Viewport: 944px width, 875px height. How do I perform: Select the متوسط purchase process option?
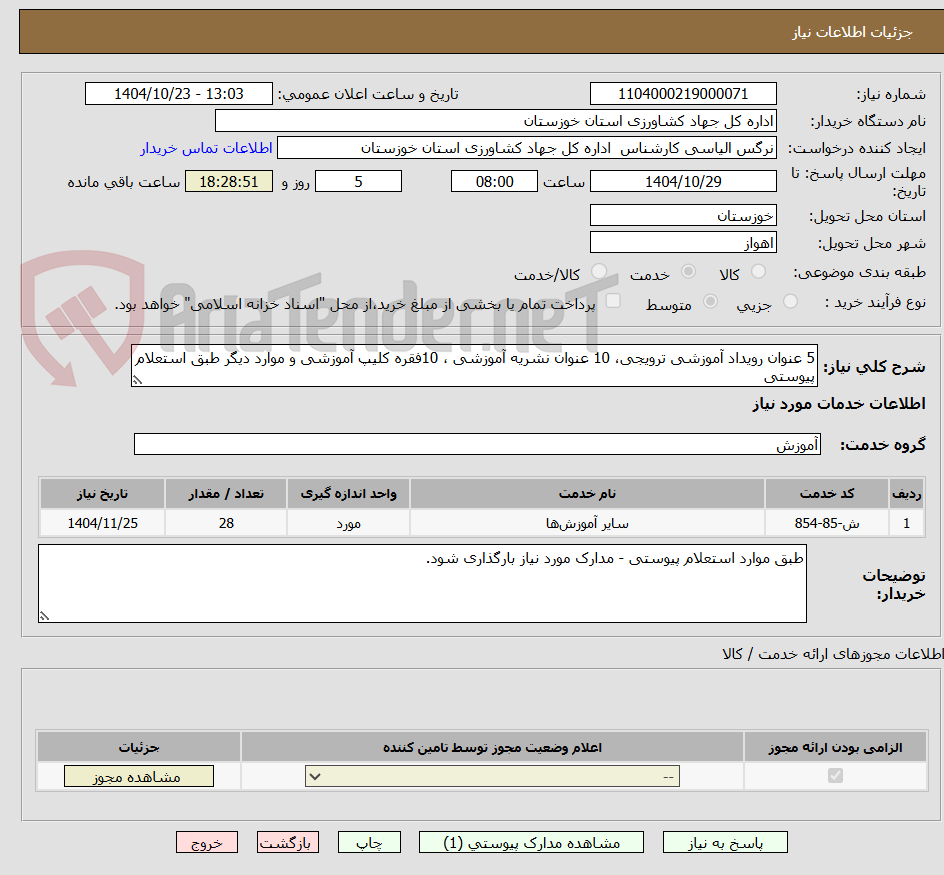[712, 304]
